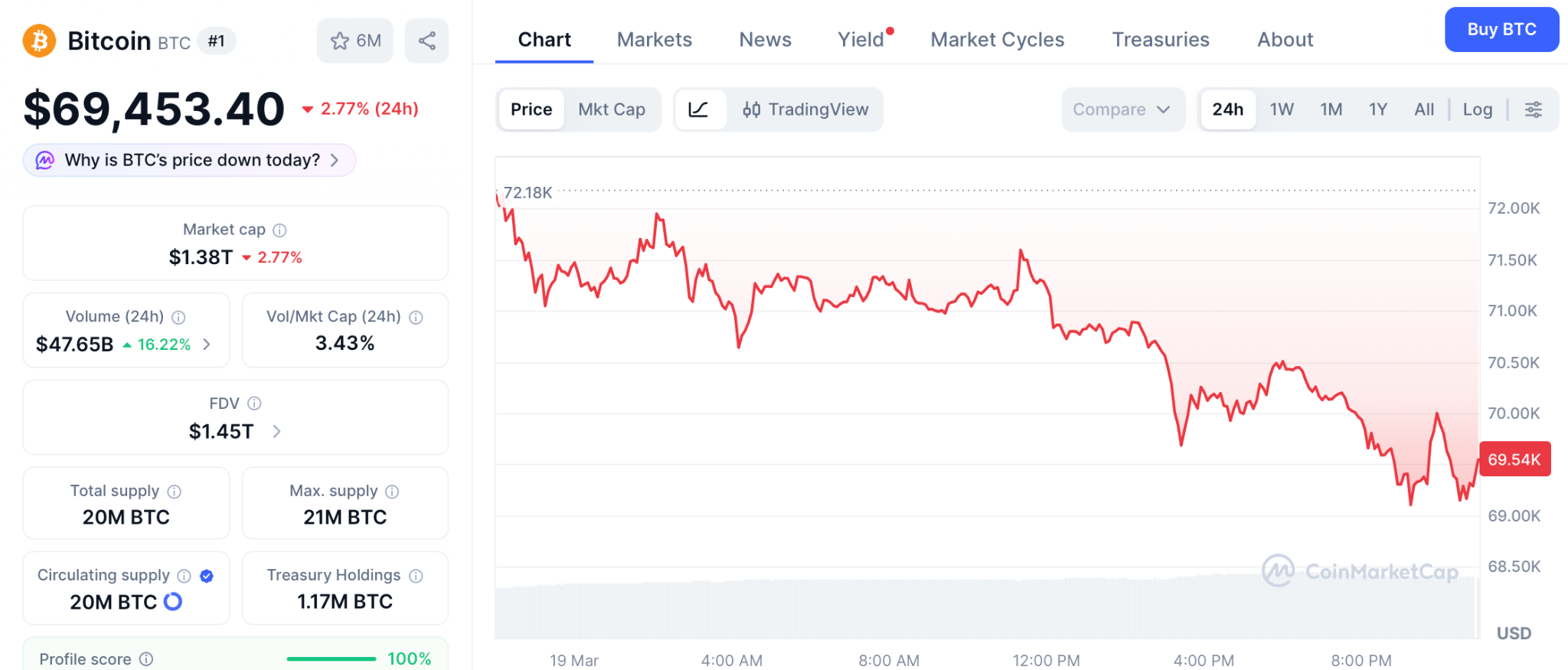
Task: Switch chart to Mkt Cap
Action: [611, 109]
